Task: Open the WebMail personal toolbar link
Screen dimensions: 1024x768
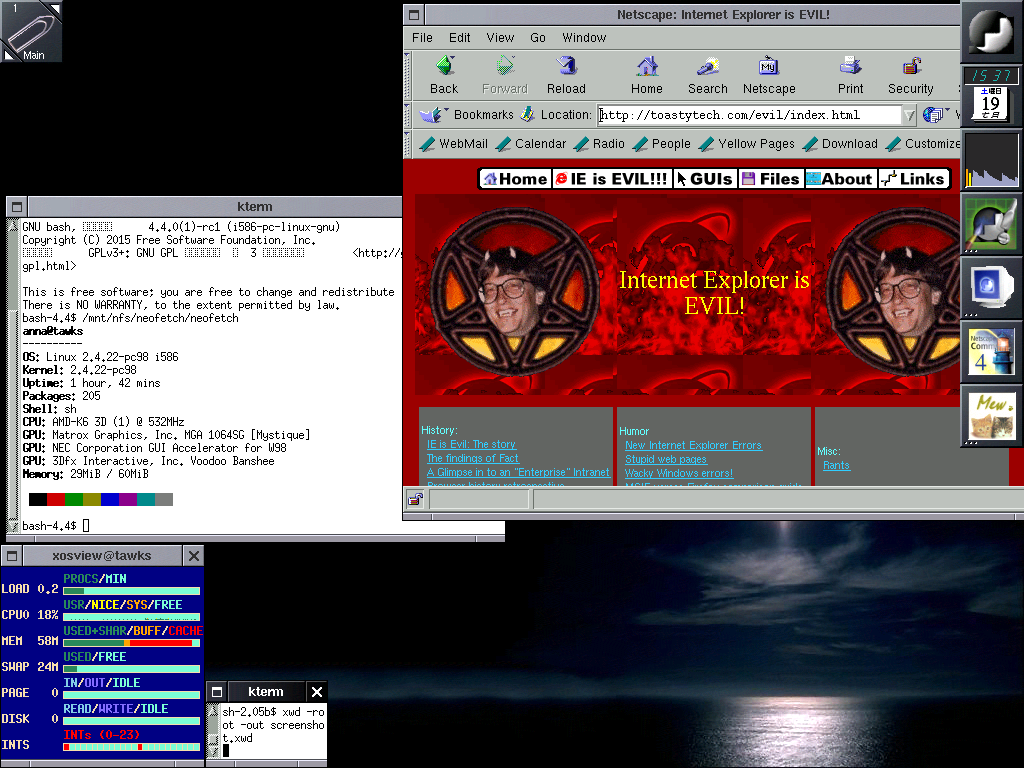Action: (454, 144)
